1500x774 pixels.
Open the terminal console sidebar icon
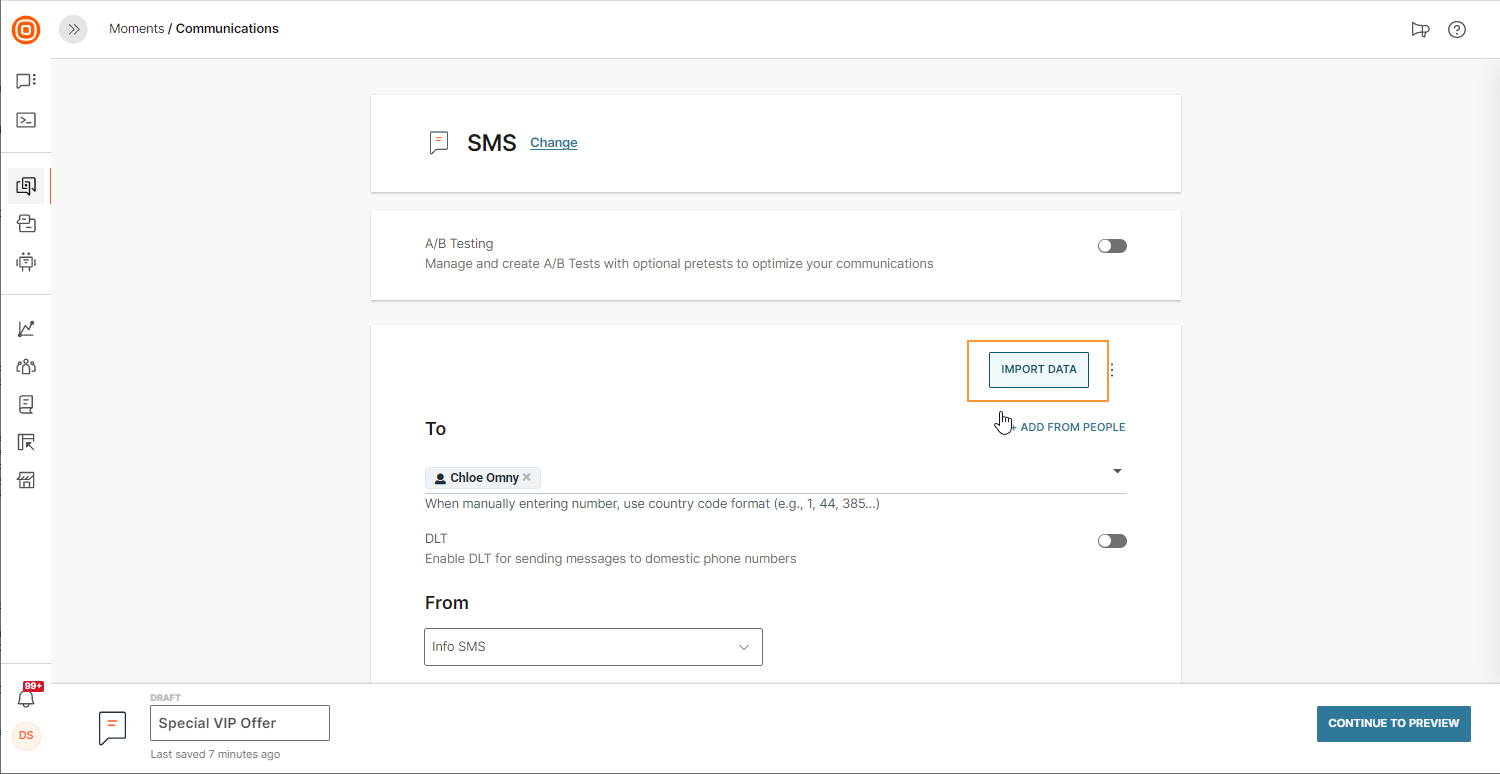(x=26, y=120)
